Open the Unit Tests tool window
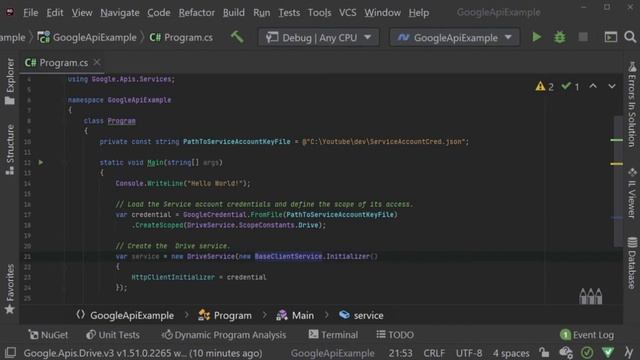 113,335
